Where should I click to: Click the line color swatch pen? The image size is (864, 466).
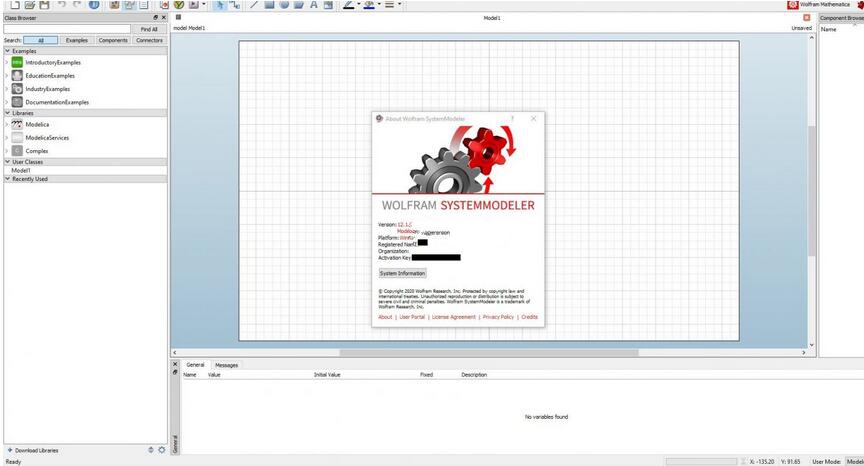tap(349, 4)
